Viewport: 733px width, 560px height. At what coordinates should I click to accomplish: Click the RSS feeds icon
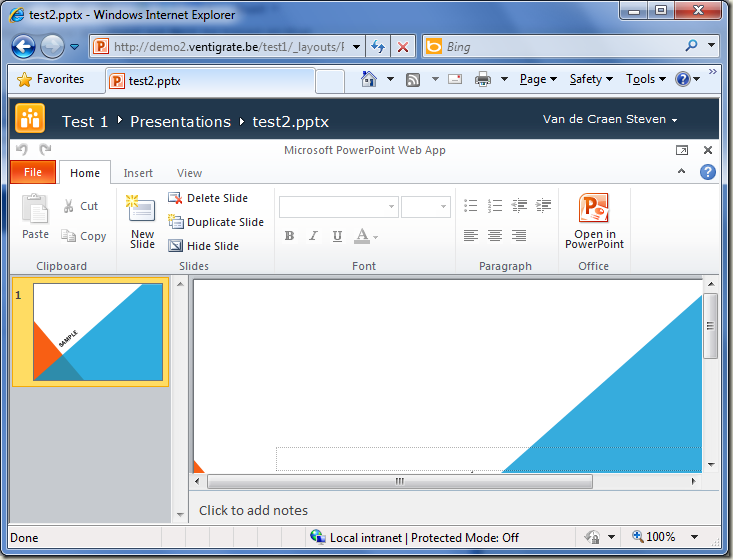413,80
